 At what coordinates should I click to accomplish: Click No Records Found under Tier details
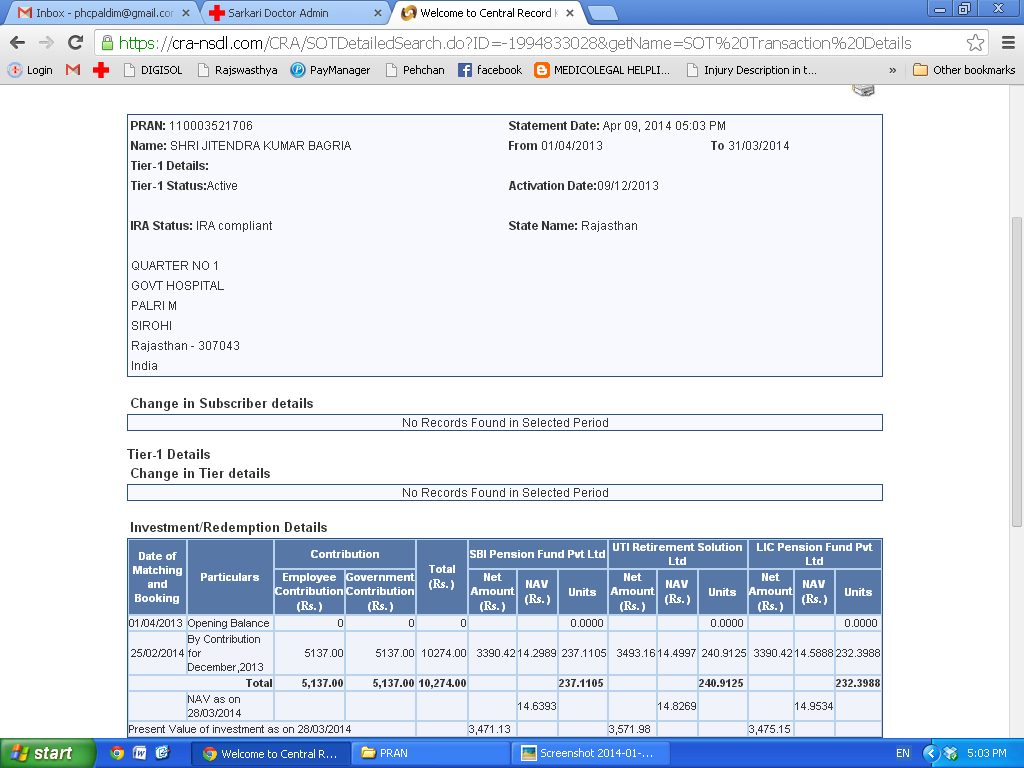[x=505, y=492]
